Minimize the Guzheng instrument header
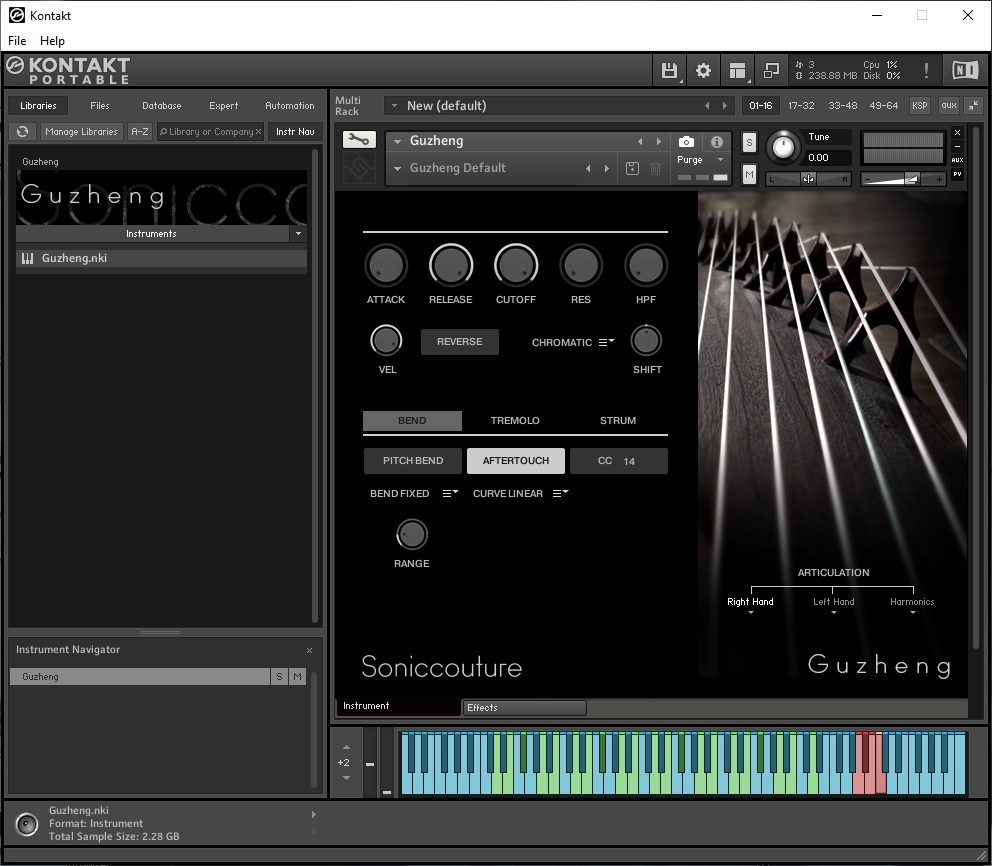 click(957, 146)
